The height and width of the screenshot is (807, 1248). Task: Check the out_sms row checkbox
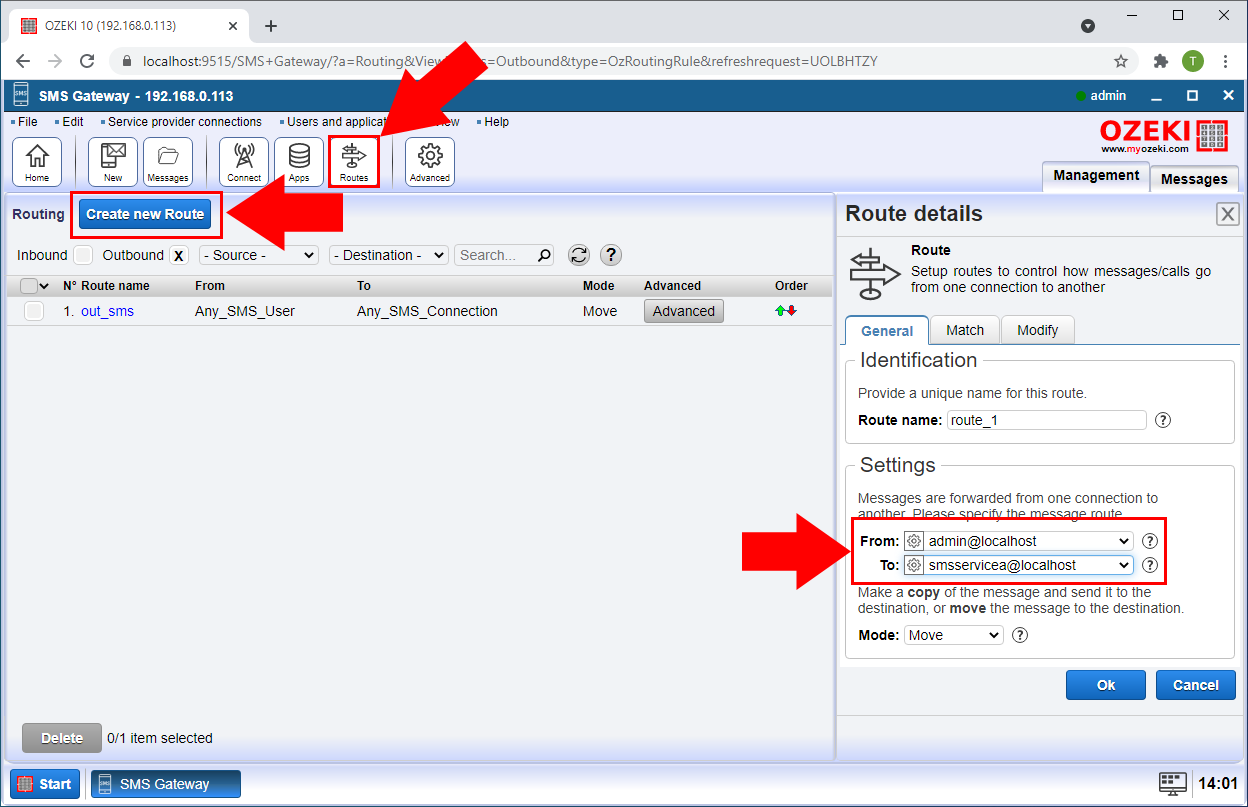tap(34, 311)
